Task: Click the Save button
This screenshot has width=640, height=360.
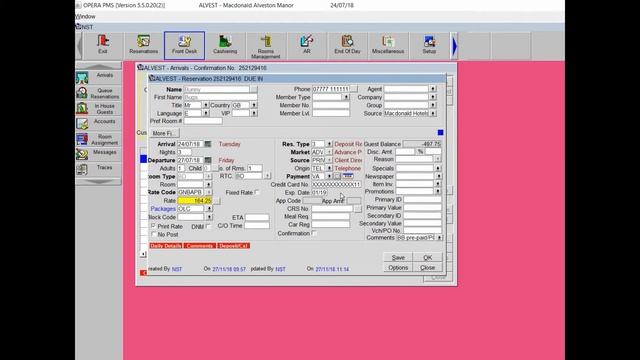Action: click(398, 258)
